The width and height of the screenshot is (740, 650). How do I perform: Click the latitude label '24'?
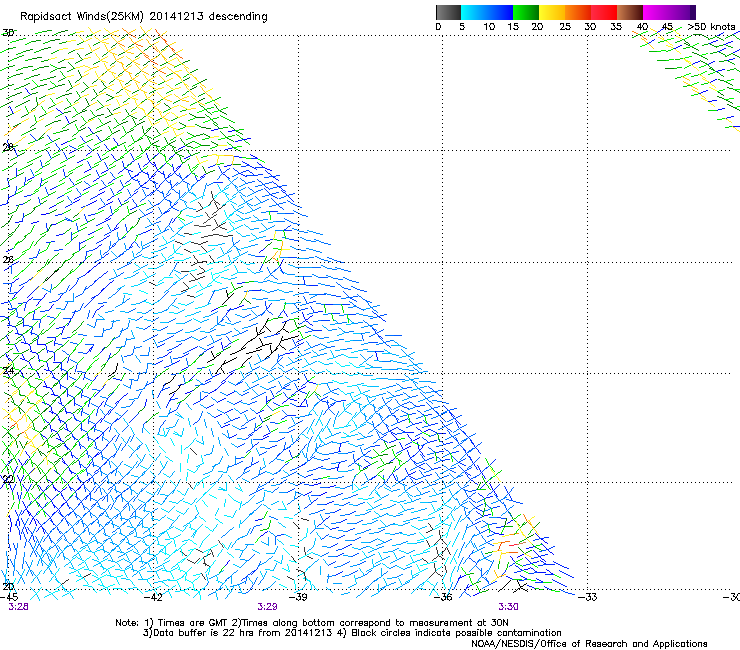(8, 371)
